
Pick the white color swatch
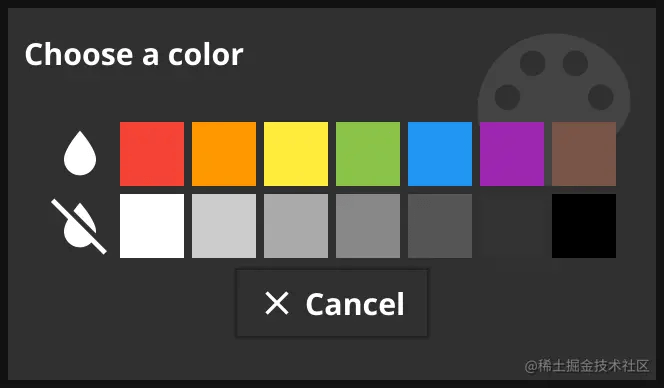(152, 226)
